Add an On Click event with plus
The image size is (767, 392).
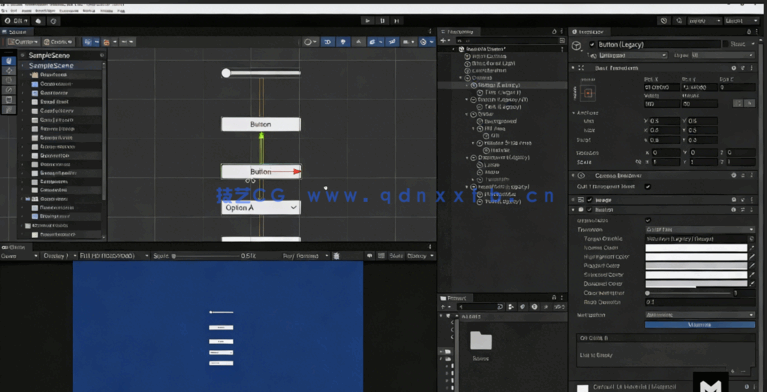[x=733, y=371]
